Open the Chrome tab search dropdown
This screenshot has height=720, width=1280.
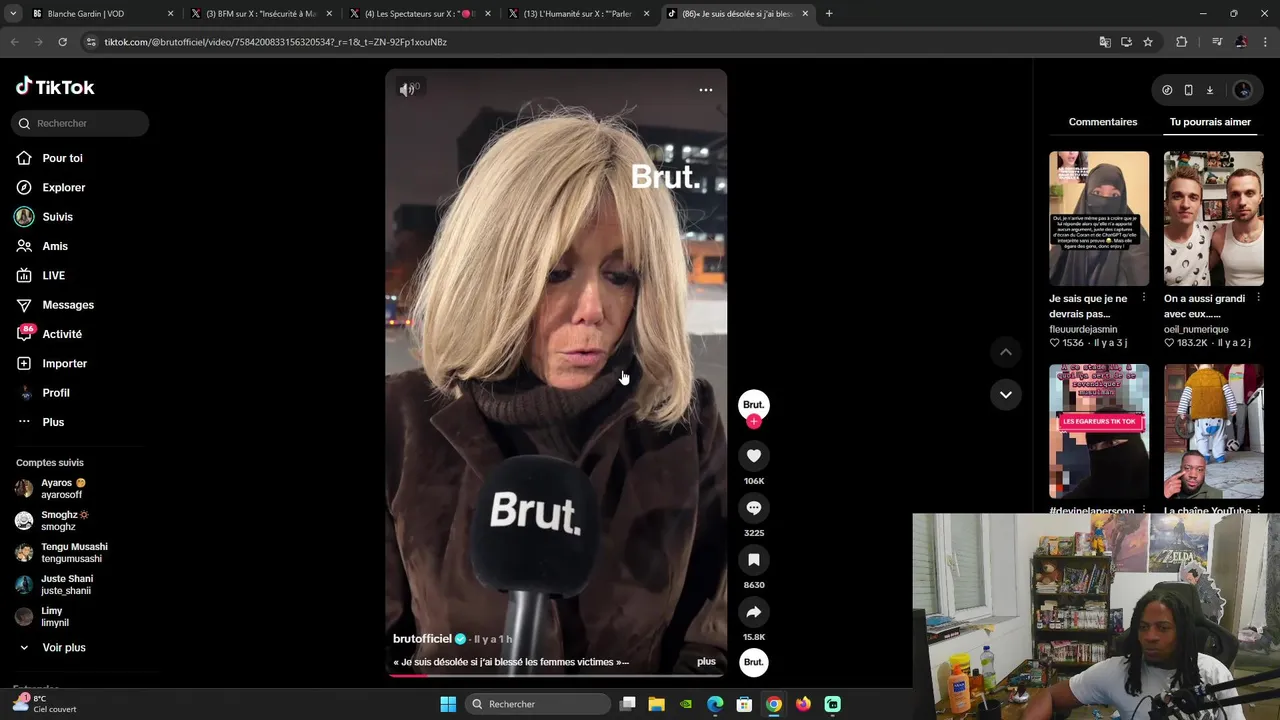13,14
